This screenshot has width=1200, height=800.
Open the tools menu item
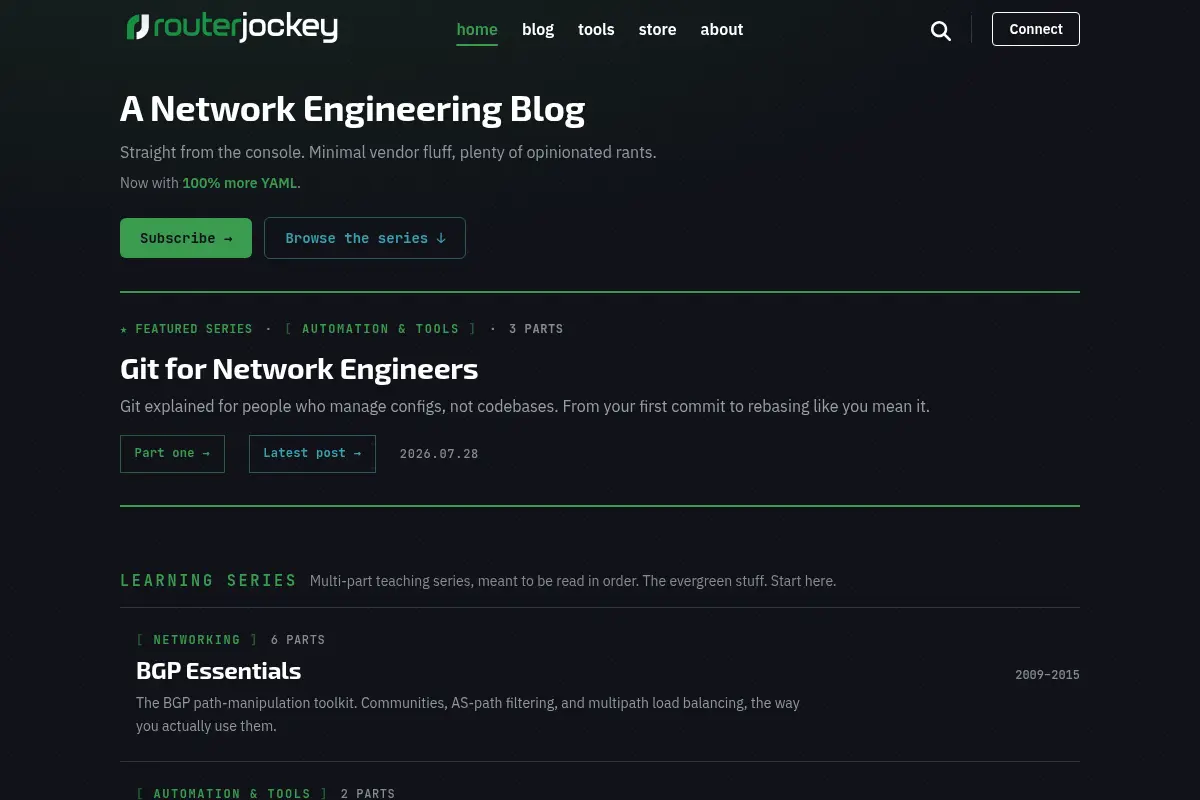pyautogui.click(x=596, y=29)
